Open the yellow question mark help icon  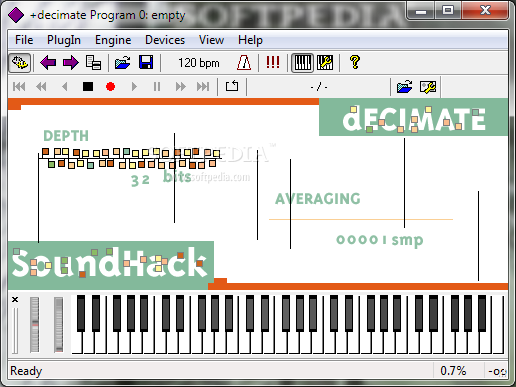pyautogui.click(x=355, y=62)
